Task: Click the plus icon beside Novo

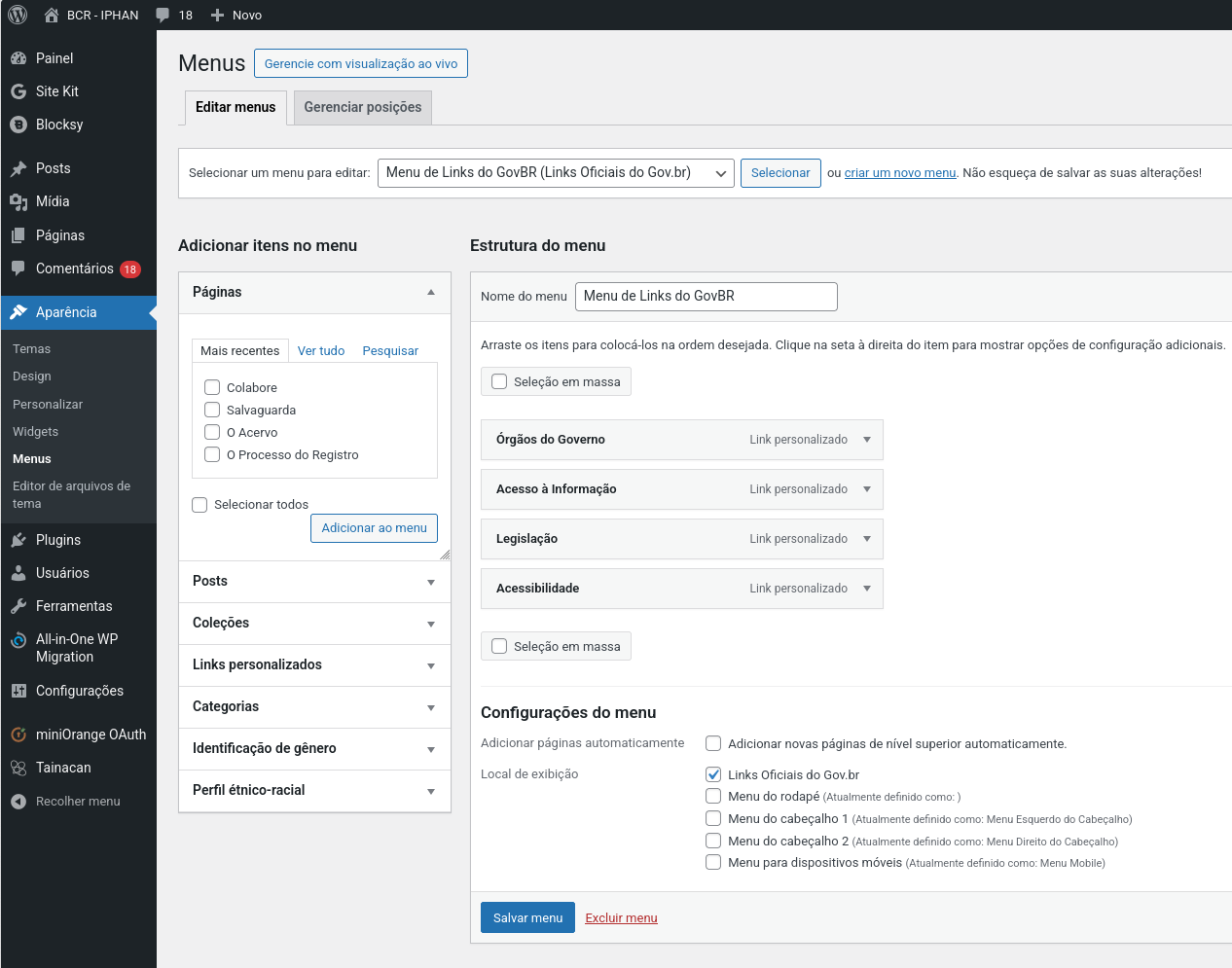Action: tap(218, 15)
